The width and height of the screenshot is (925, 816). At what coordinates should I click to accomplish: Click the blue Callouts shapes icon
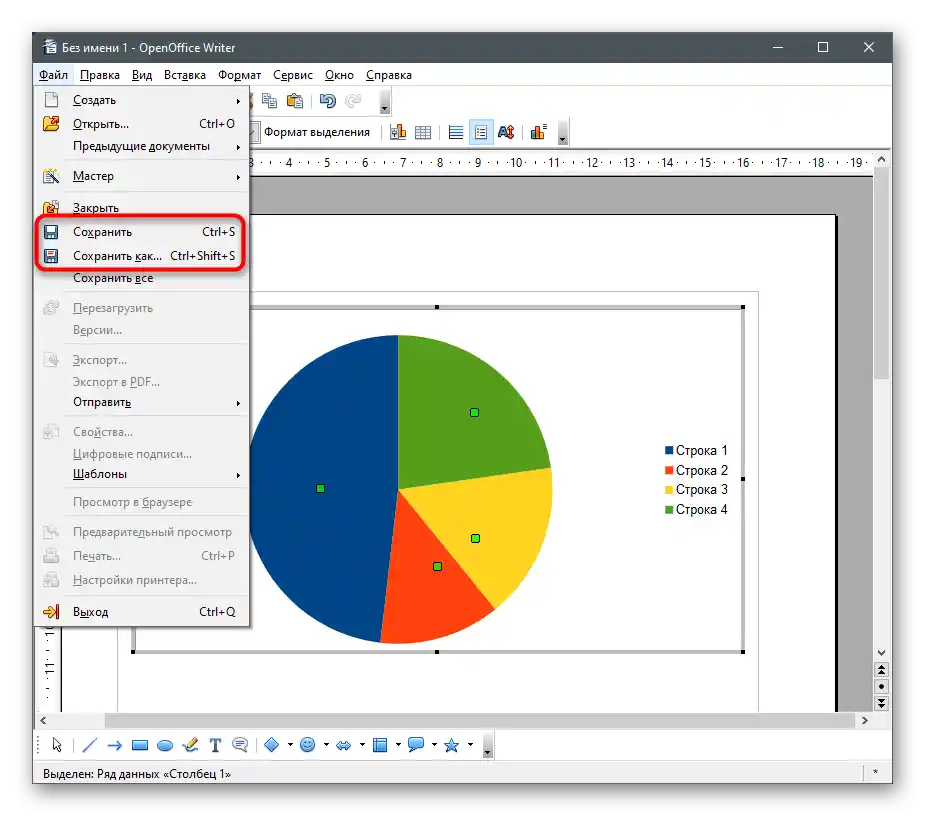[x=416, y=745]
